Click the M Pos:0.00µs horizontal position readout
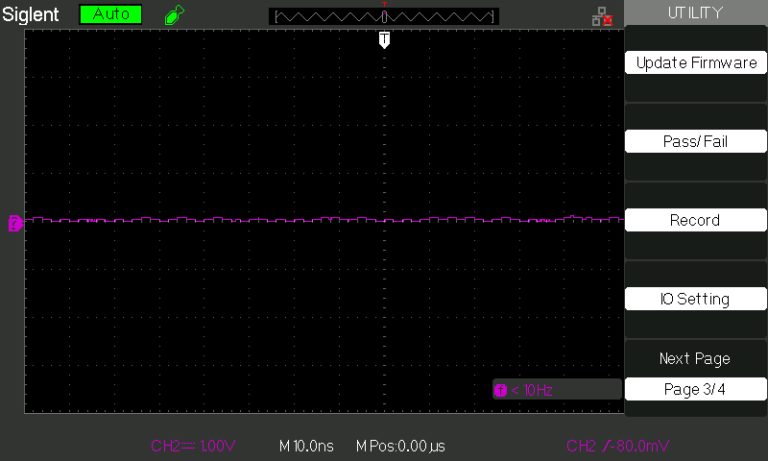Screen dimensions: 768x461 pyautogui.click(x=400, y=445)
